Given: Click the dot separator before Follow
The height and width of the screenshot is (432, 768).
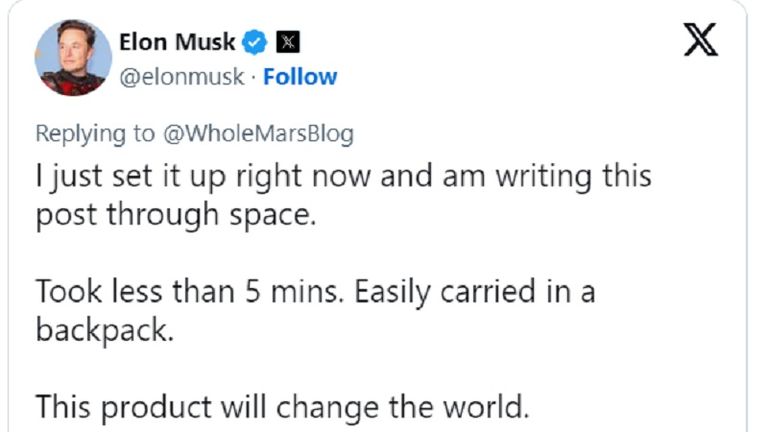Looking at the screenshot, I should [252, 76].
